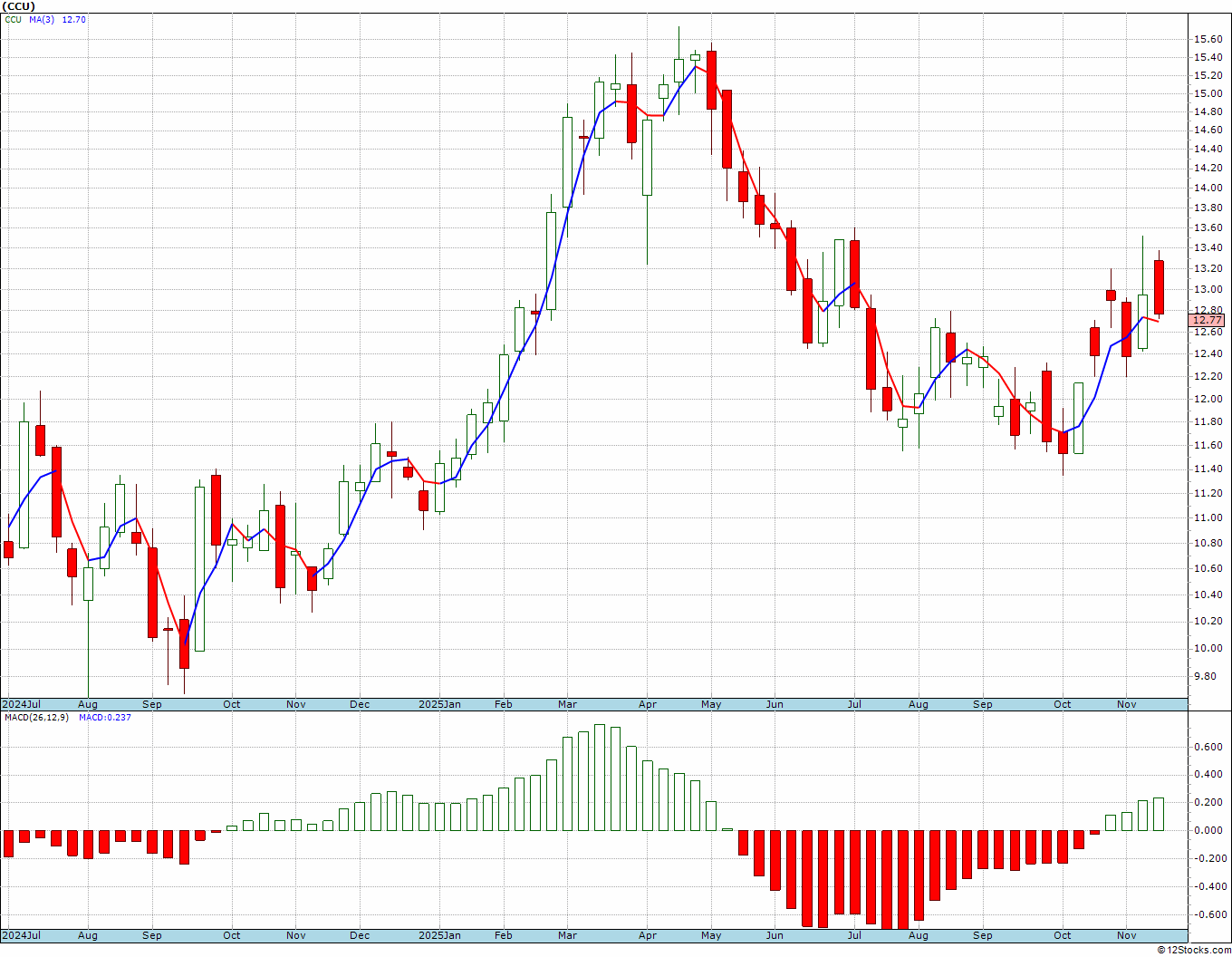Select the -0.200 MACD axis label
This screenshot has height=957, width=1232.
point(1208,859)
